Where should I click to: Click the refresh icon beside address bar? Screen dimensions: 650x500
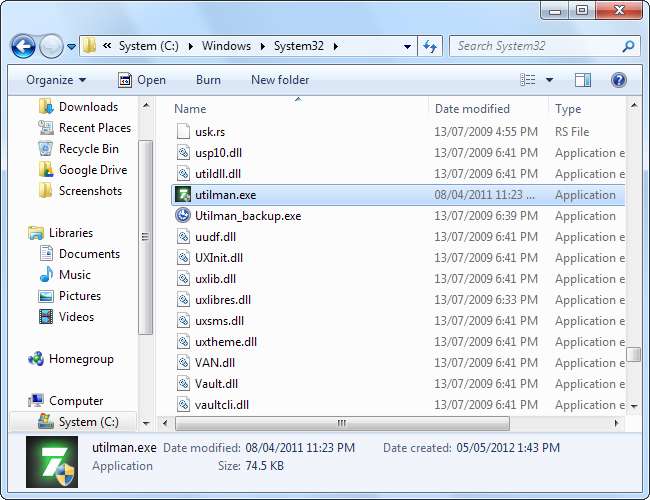pos(430,47)
